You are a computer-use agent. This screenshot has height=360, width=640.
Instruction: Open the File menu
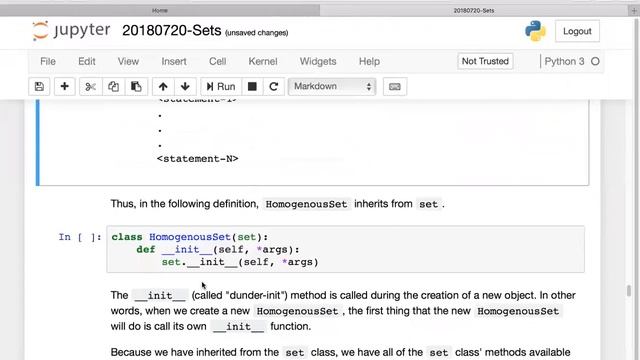[x=48, y=61]
